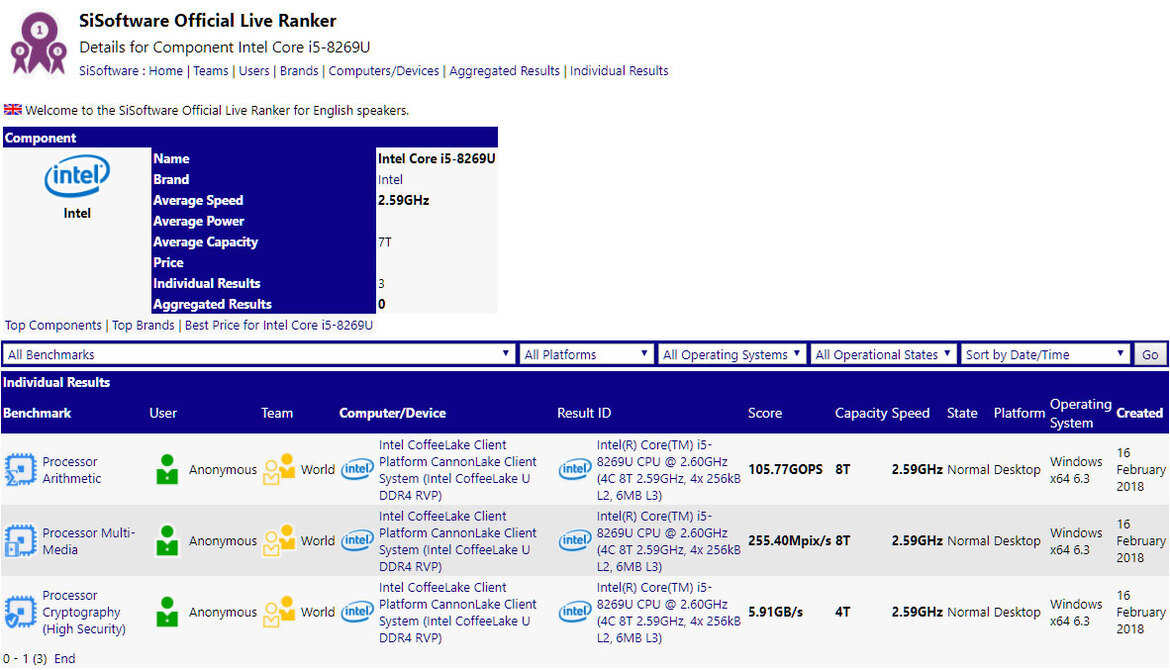
Task: Click World team in Multi-Media row
Action: tap(318, 541)
